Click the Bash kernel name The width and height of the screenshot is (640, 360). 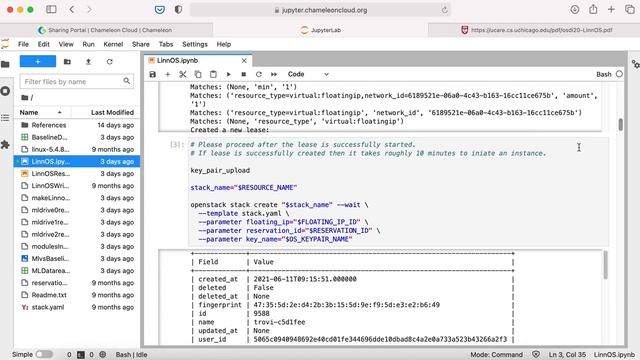tap(604, 74)
